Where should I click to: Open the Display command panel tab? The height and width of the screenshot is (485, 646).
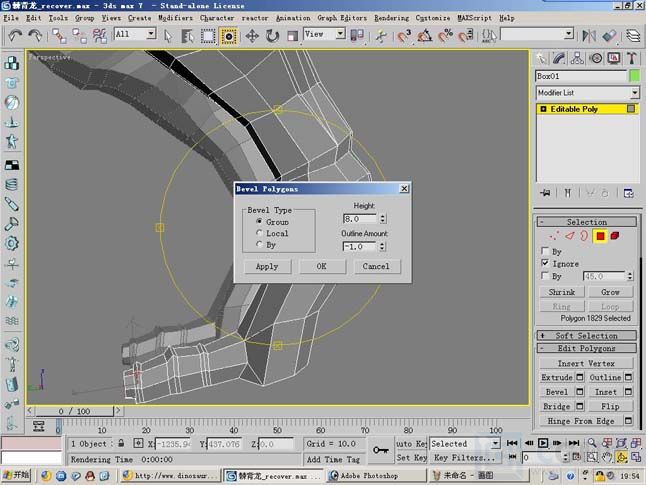[x=614, y=59]
